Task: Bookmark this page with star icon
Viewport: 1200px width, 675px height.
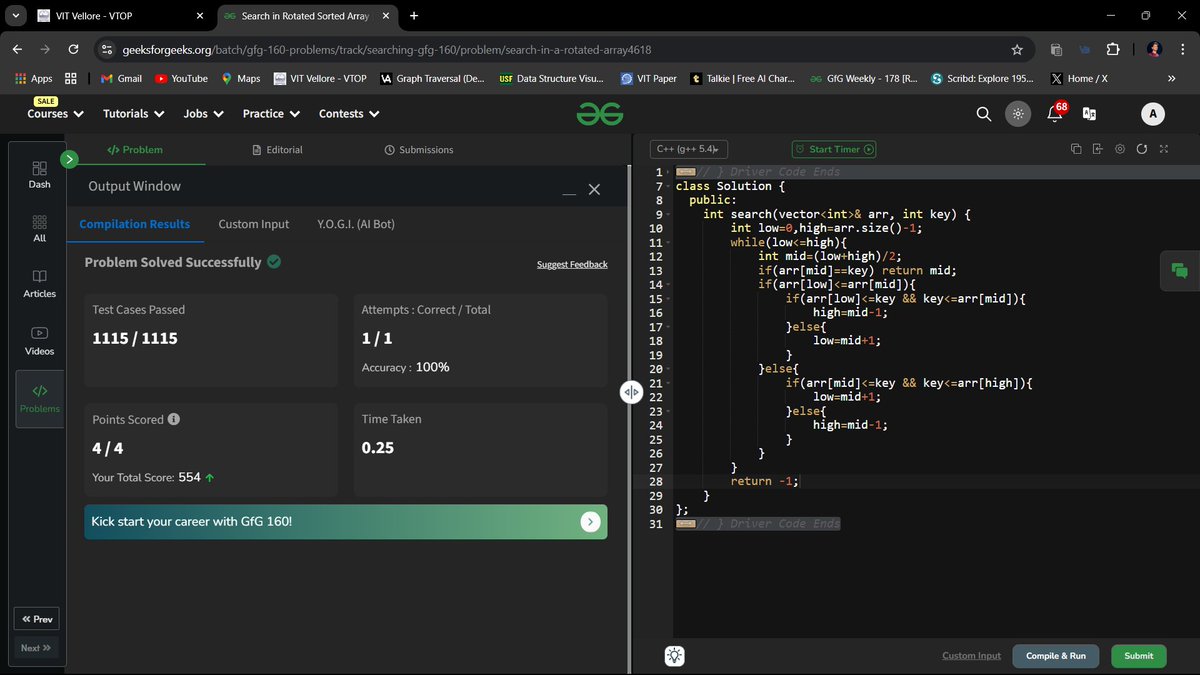Action: coord(1017,49)
